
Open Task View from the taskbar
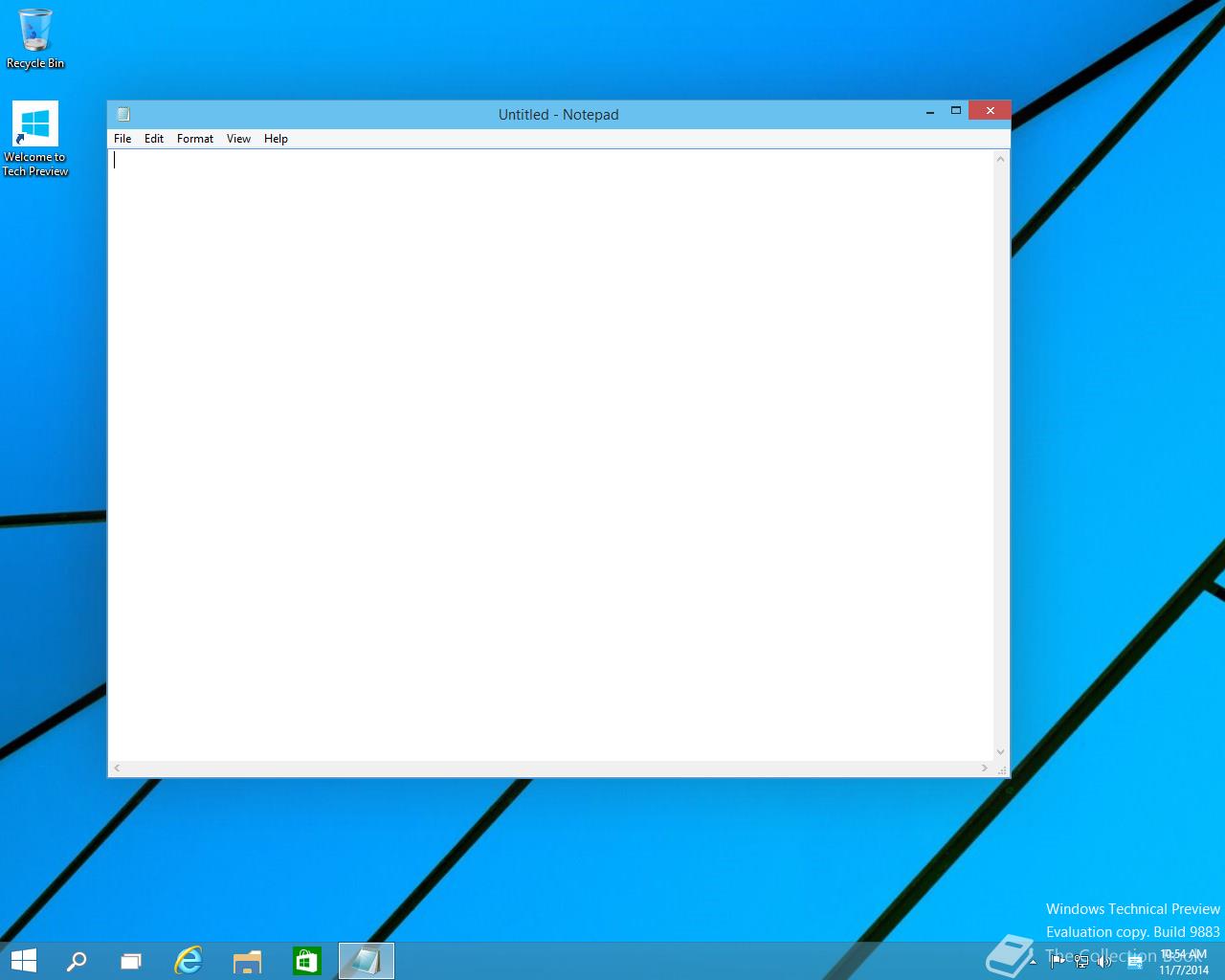pyautogui.click(x=131, y=961)
